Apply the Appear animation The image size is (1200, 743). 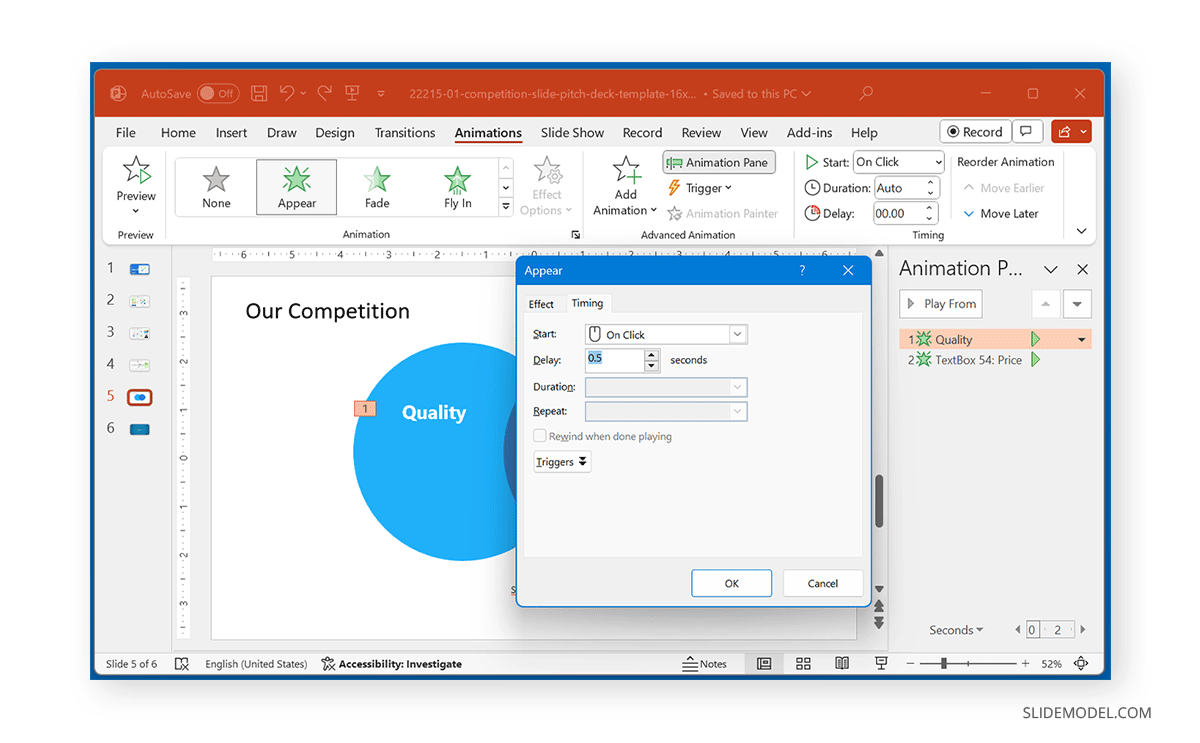[x=296, y=185]
